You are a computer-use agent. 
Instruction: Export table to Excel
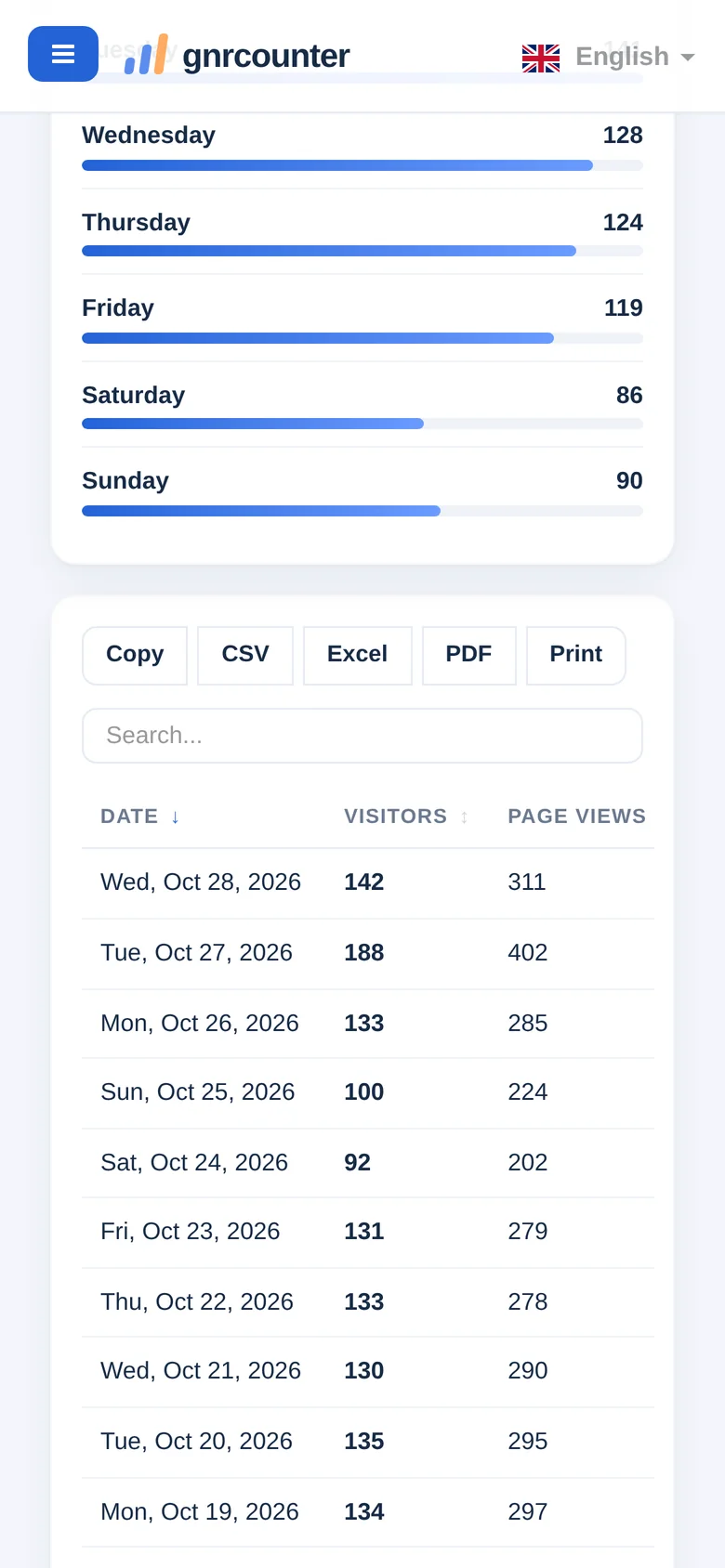click(357, 655)
